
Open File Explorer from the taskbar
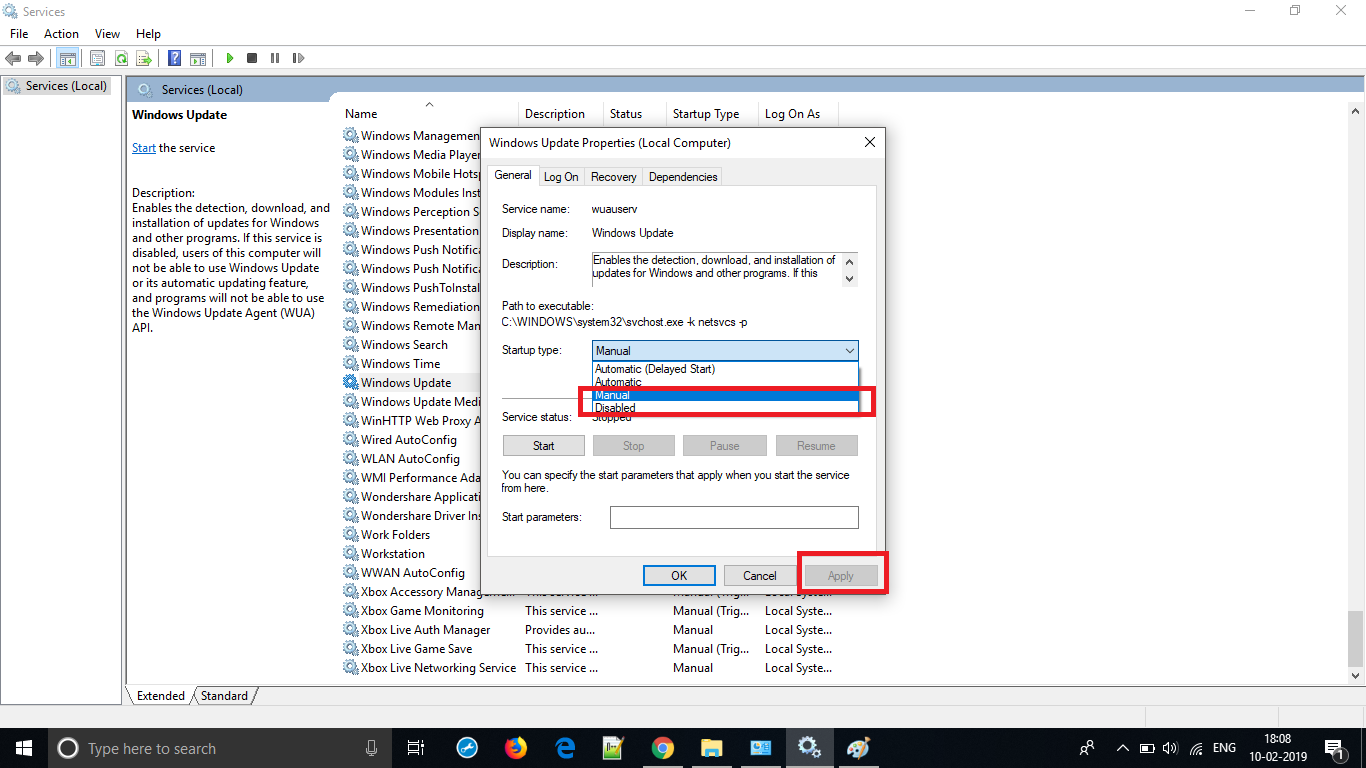point(711,748)
